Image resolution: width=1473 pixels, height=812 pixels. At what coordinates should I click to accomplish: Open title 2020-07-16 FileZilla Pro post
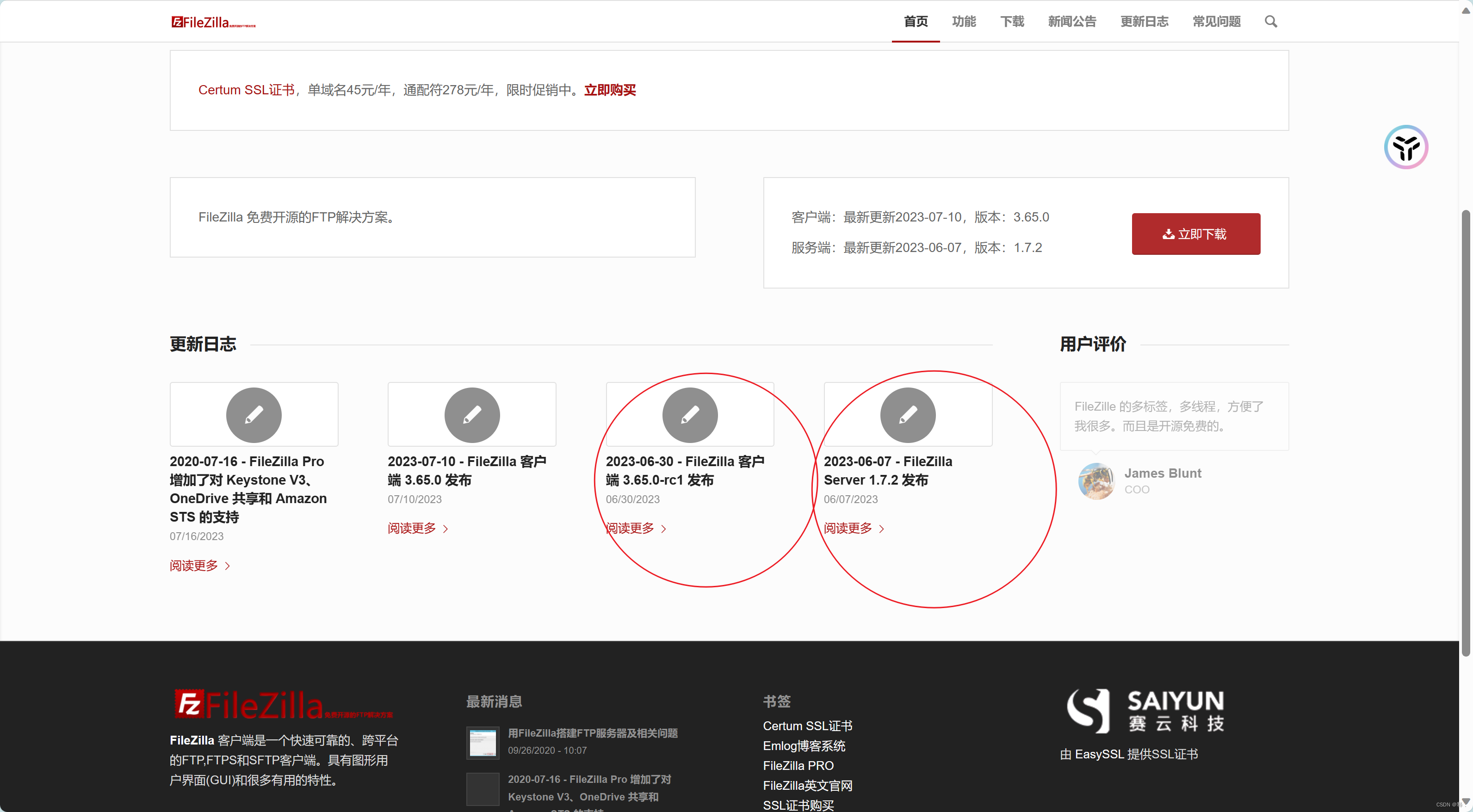click(249, 489)
